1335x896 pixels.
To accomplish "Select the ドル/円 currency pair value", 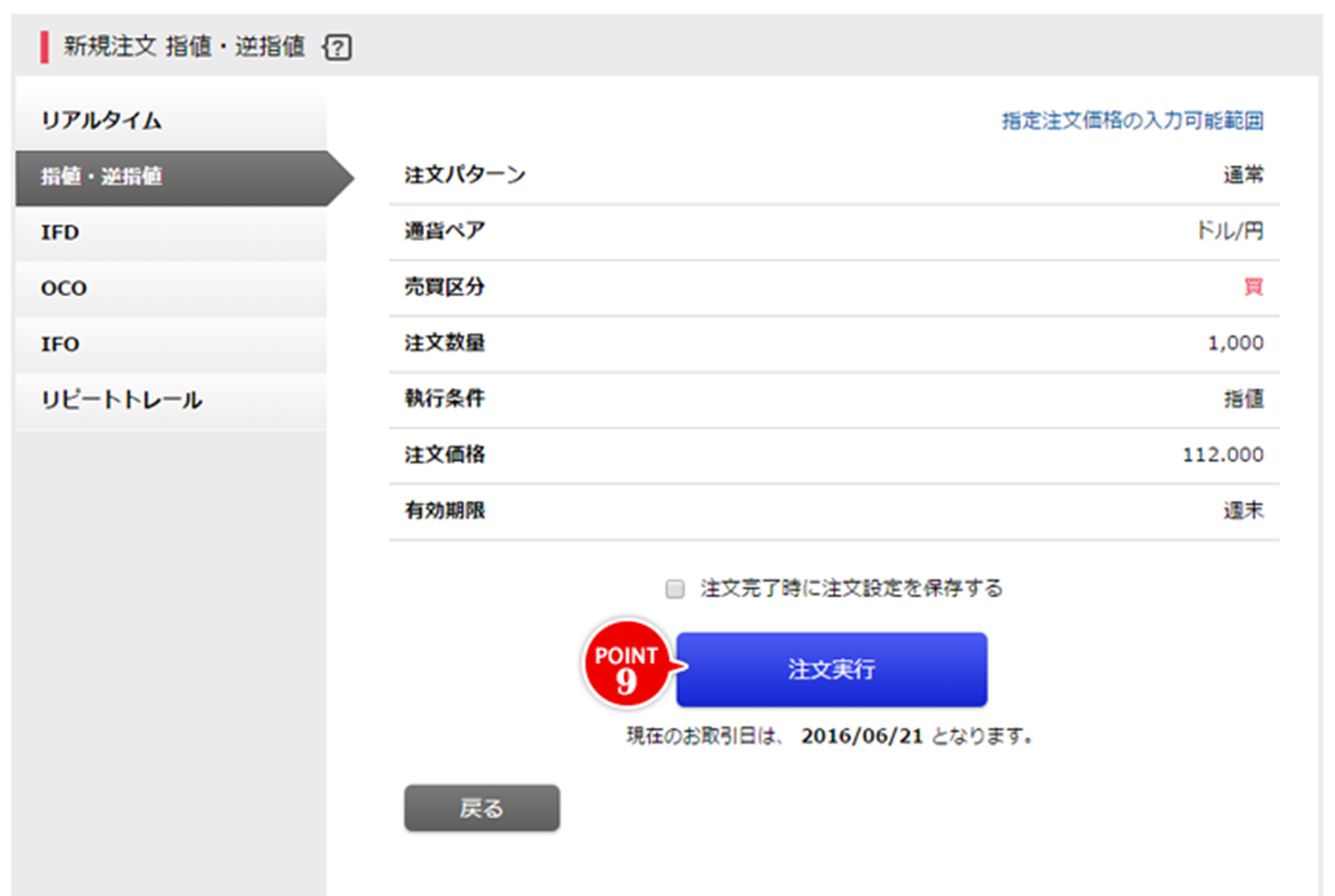I will (1229, 232).
